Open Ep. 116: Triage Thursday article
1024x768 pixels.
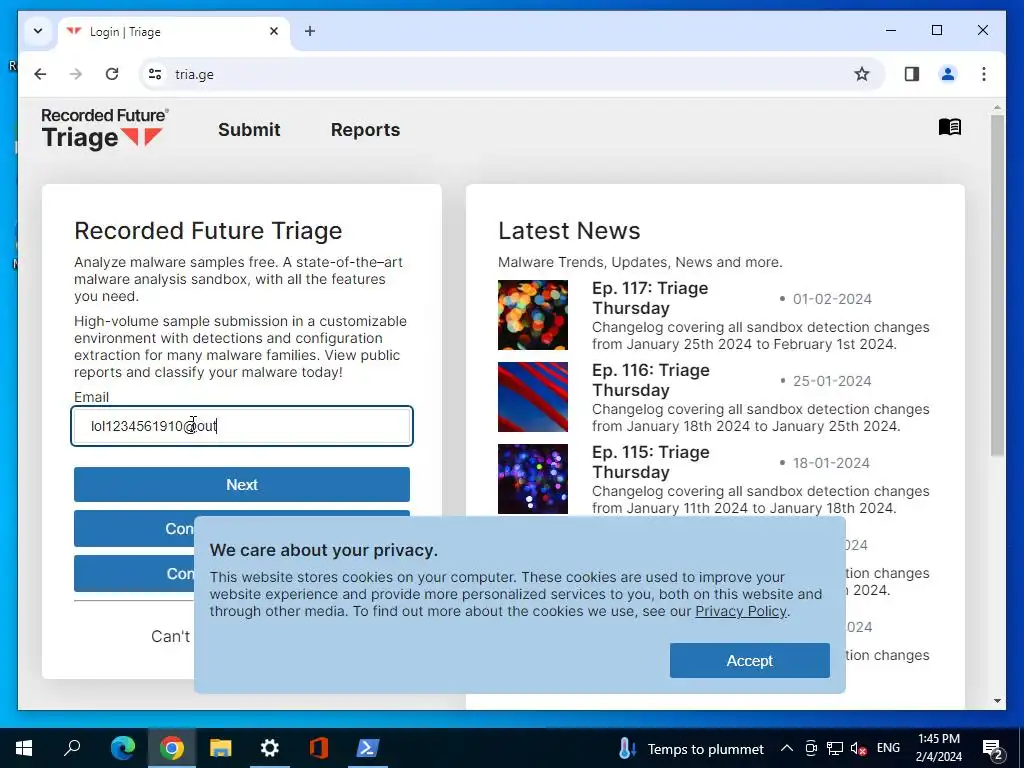tap(650, 379)
